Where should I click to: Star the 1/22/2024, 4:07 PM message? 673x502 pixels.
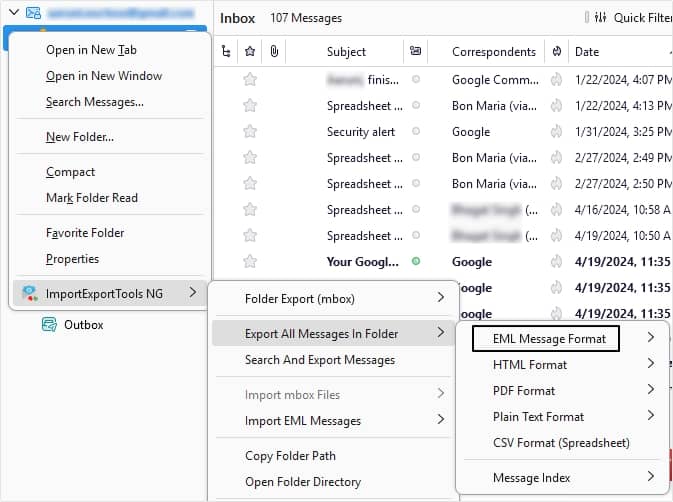pyautogui.click(x=250, y=79)
